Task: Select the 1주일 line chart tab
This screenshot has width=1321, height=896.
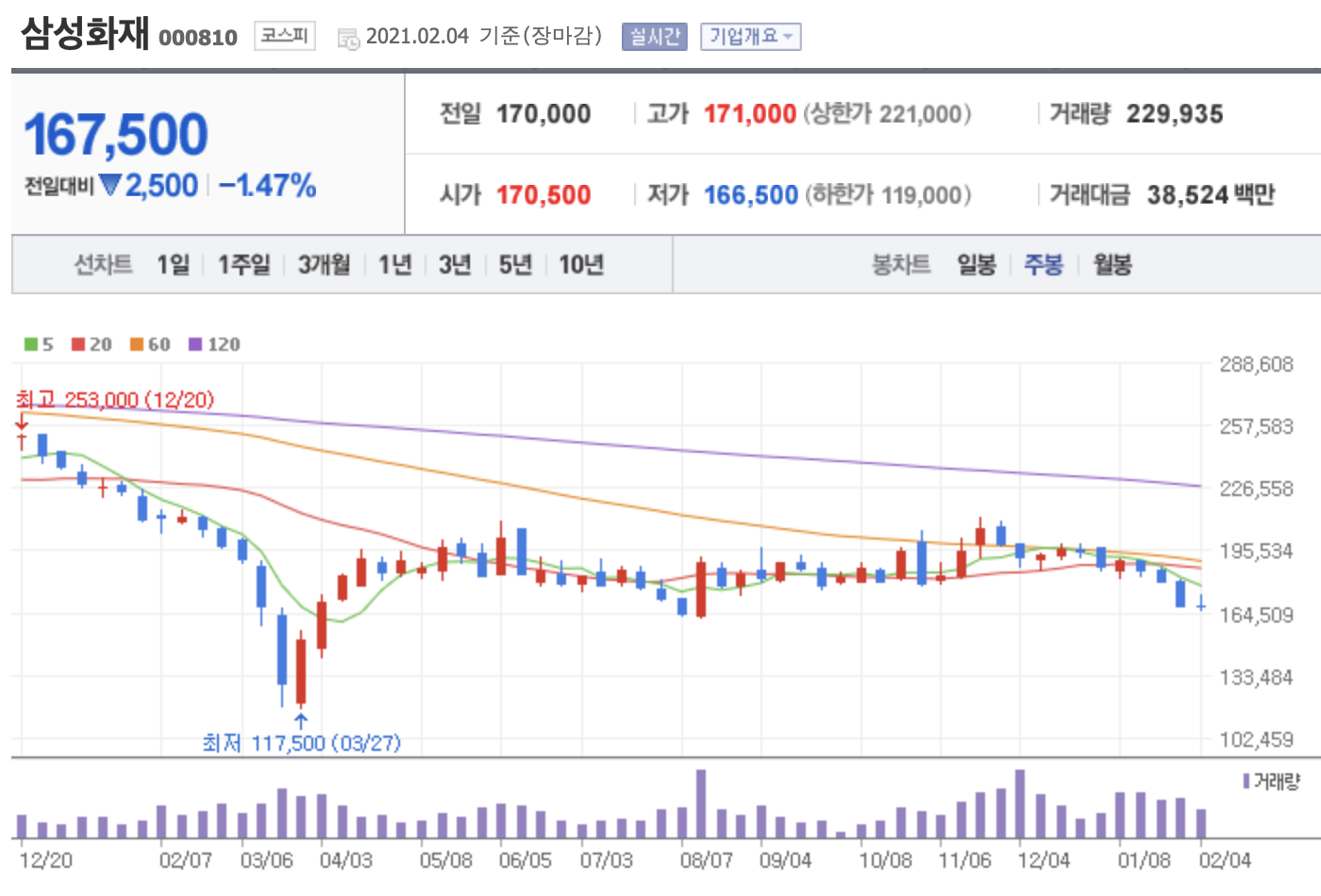Action: point(244,265)
